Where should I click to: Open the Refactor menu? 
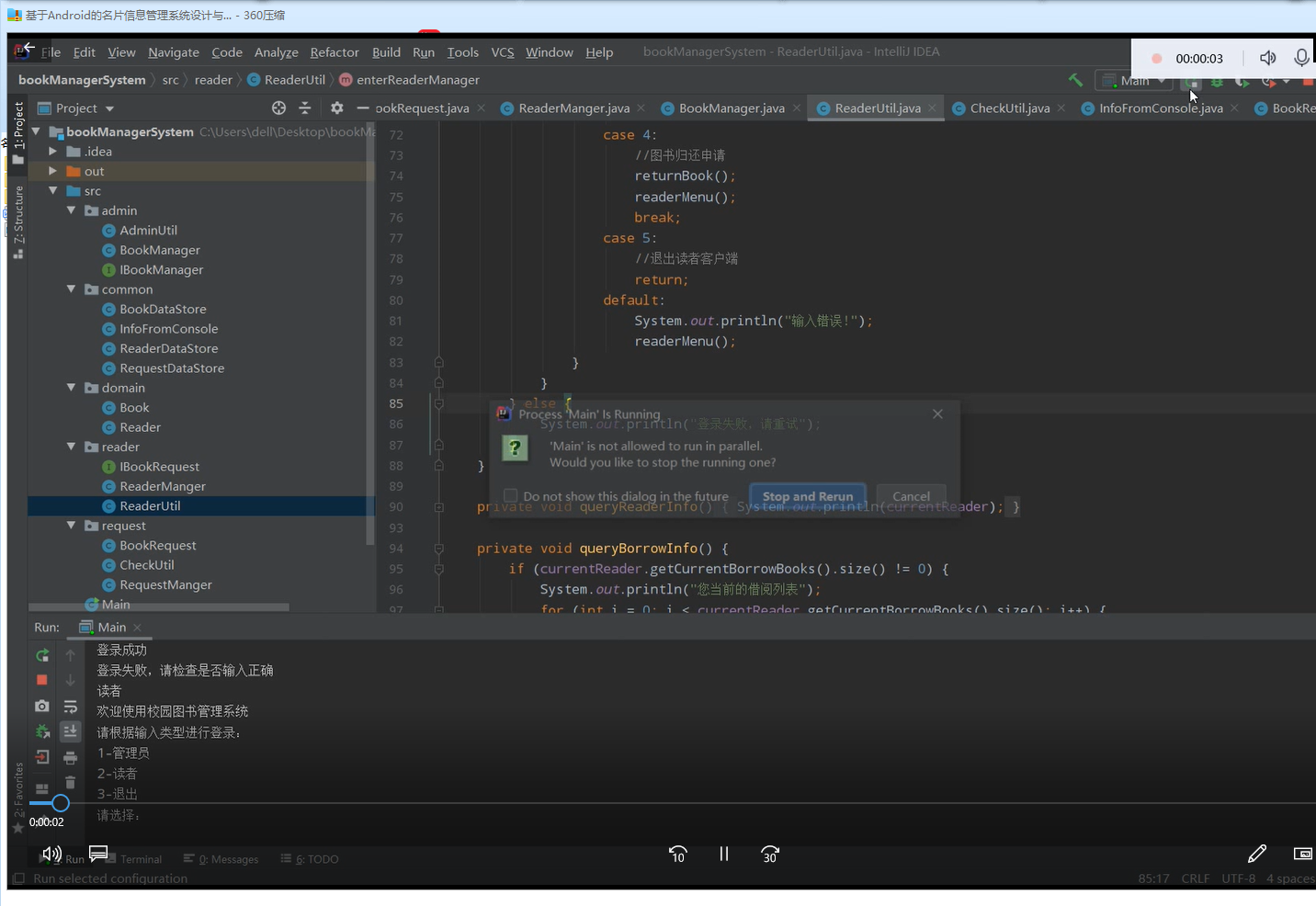(x=334, y=52)
